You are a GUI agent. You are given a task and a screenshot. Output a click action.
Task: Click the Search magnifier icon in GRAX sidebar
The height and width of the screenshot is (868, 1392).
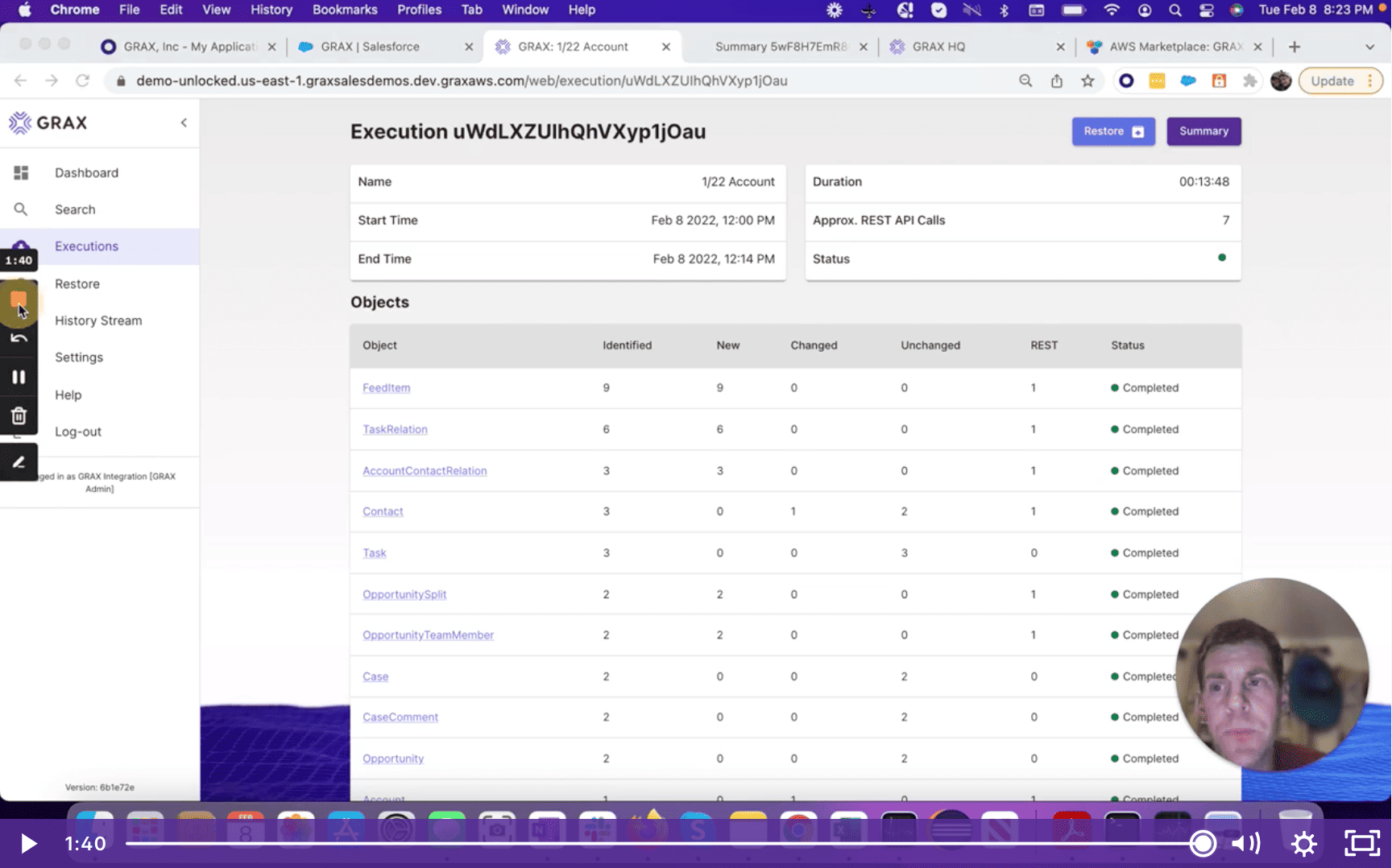point(22,209)
